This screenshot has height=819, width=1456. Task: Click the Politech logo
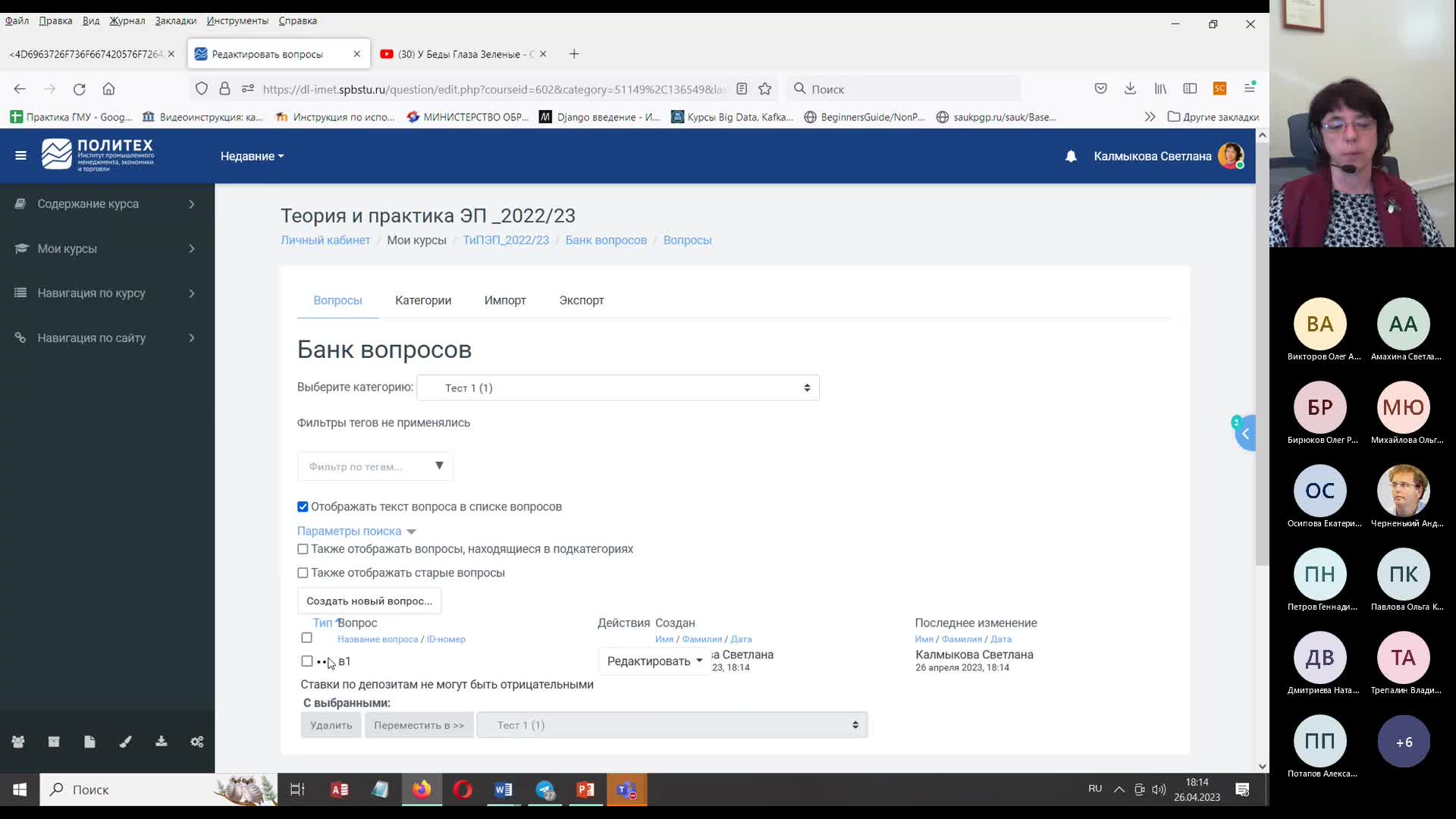[x=98, y=155]
